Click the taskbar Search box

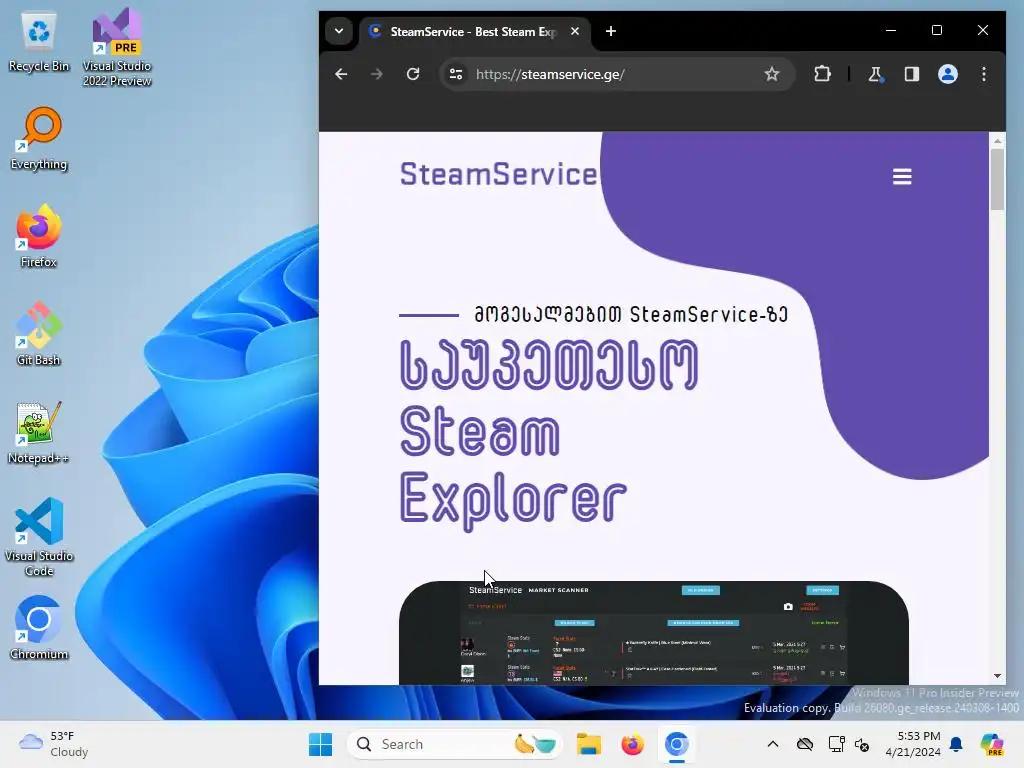pos(455,744)
